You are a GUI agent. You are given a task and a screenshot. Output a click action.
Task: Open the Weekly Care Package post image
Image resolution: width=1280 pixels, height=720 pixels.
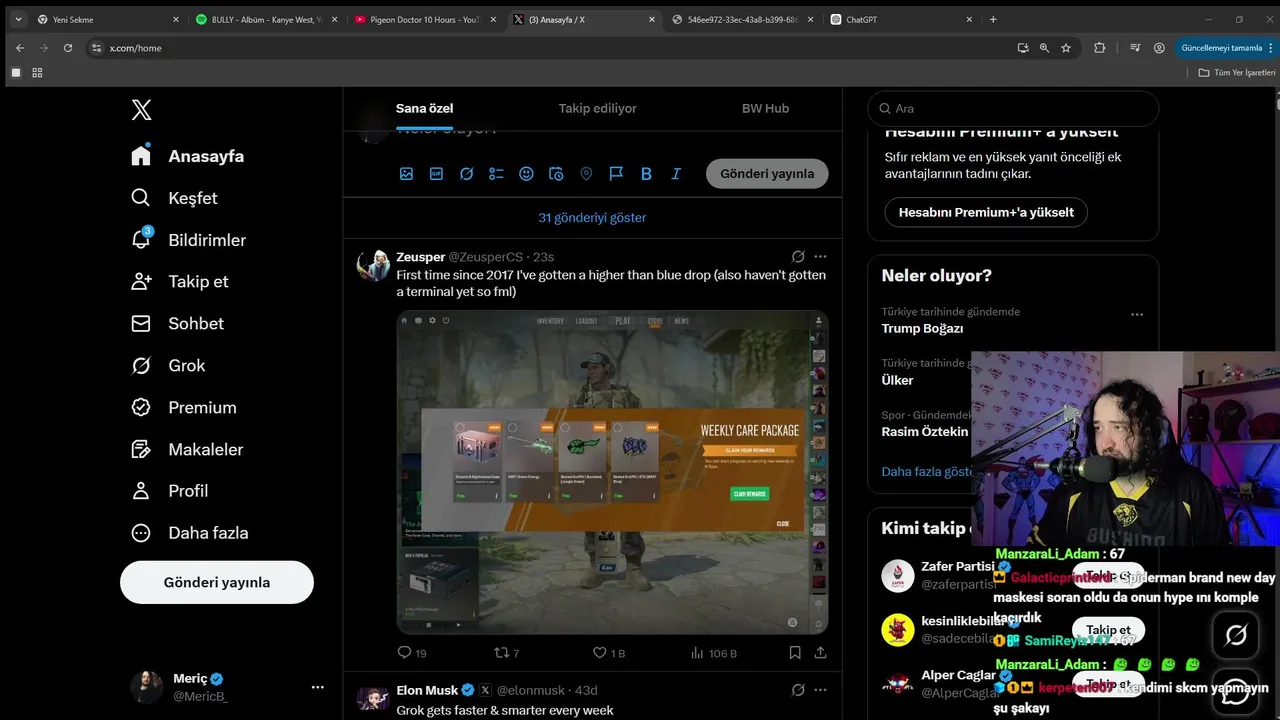click(612, 472)
